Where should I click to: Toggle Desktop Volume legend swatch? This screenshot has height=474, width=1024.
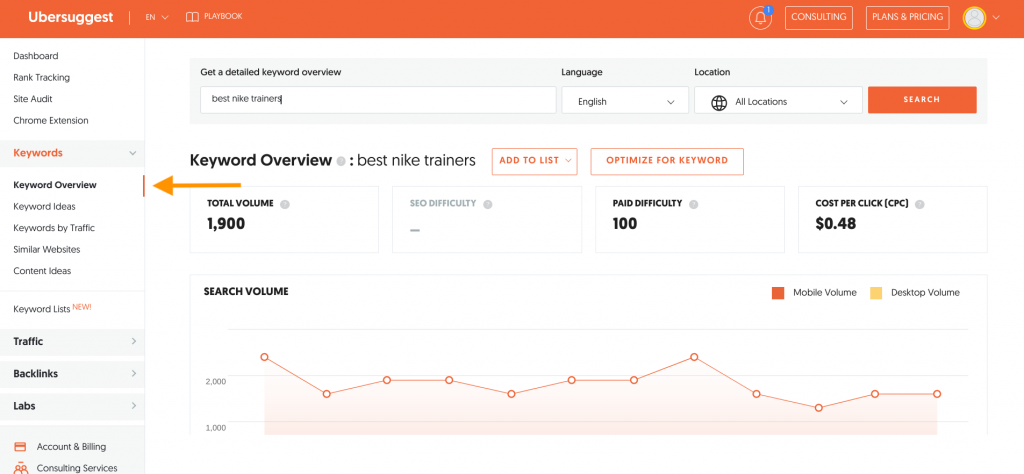[876, 293]
